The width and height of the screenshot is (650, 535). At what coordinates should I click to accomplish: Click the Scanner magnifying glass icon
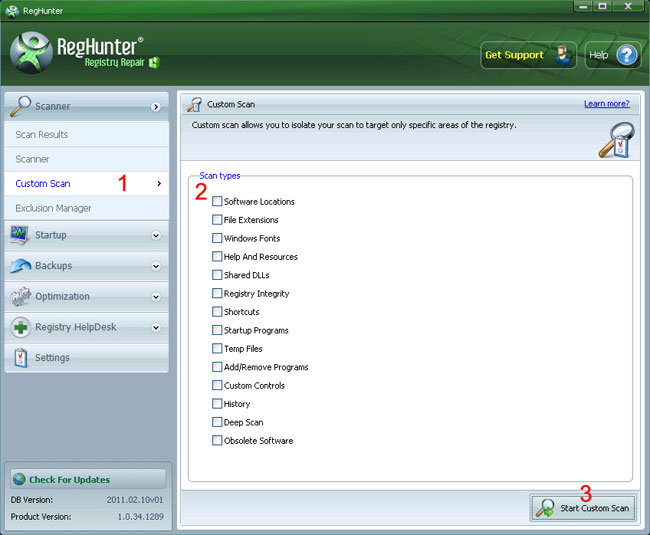(x=20, y=106)
